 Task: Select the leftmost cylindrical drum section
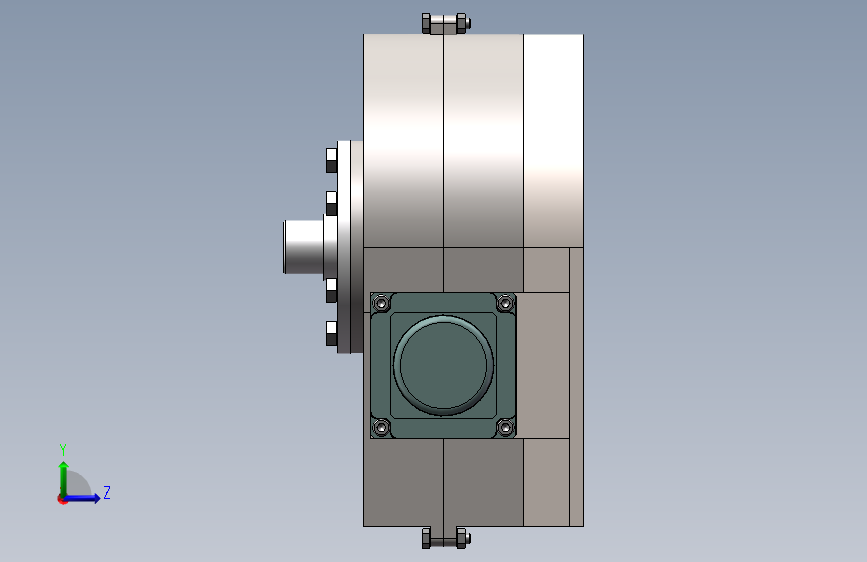pos(403,140)
